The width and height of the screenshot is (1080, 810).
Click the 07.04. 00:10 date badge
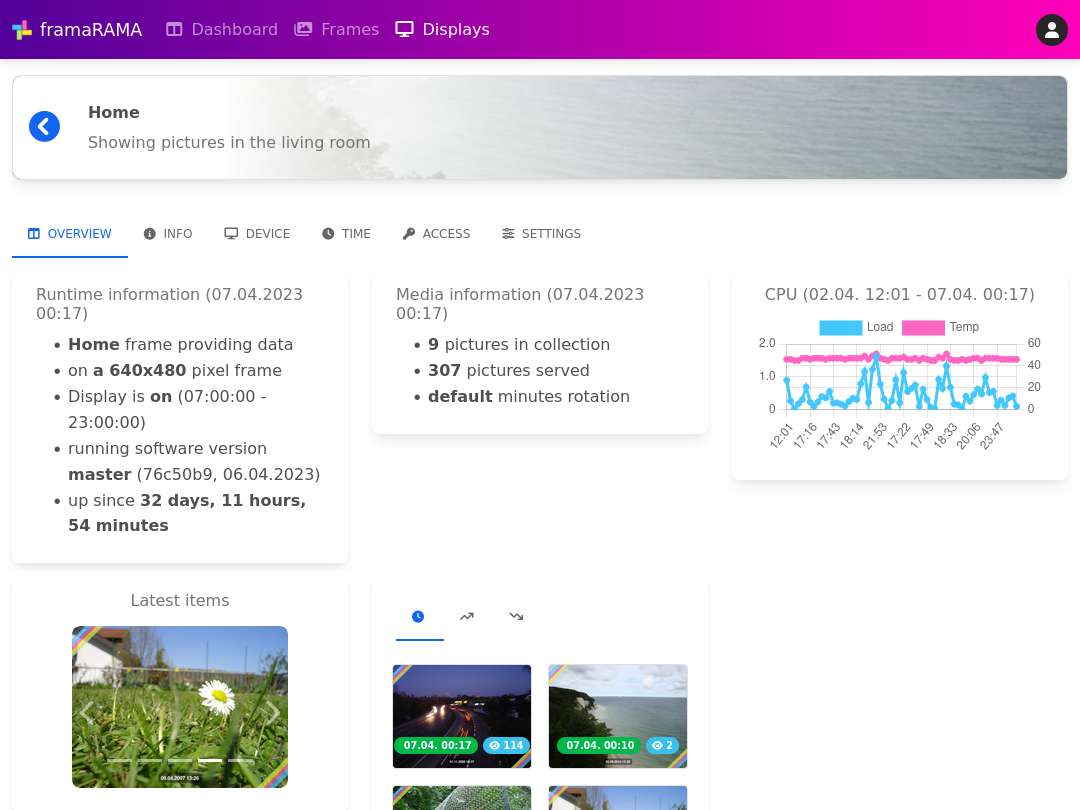click(600, 745)
